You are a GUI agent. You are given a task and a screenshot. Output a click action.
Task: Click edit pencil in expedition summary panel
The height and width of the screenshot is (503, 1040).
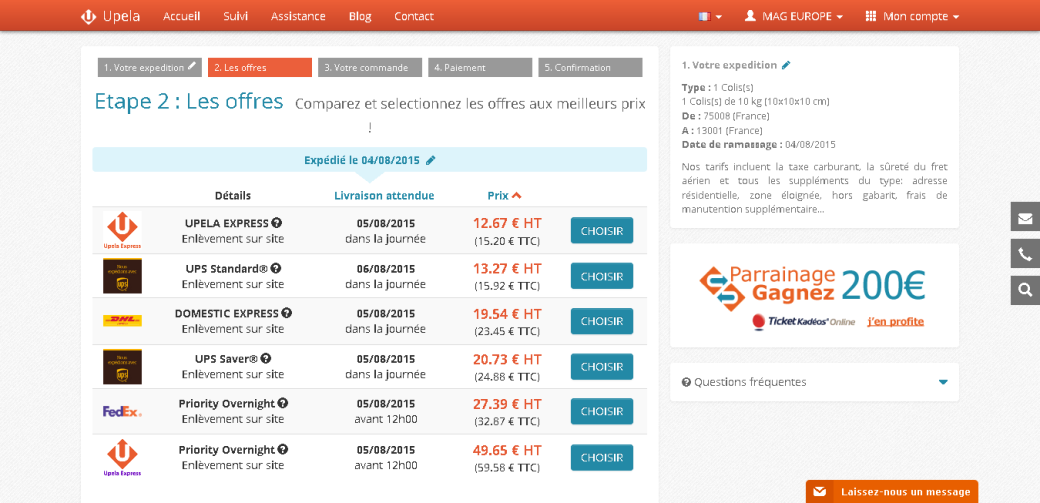[x=786, y=65]
